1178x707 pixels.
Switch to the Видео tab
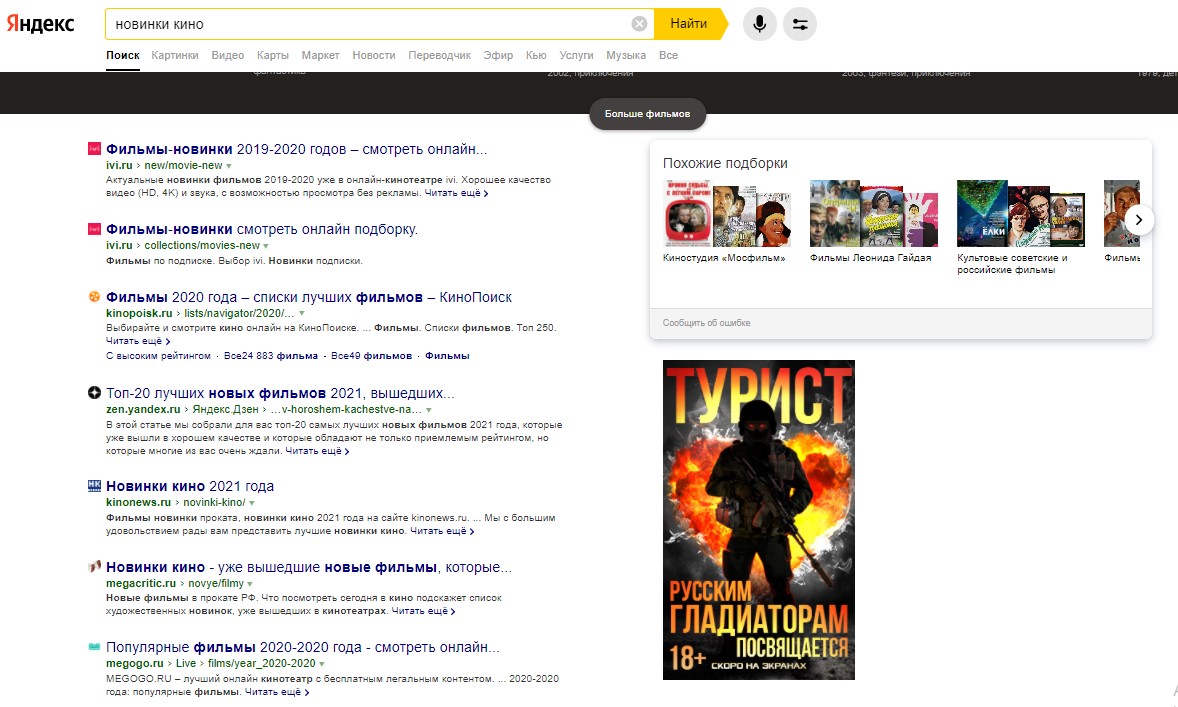[228, 55]
